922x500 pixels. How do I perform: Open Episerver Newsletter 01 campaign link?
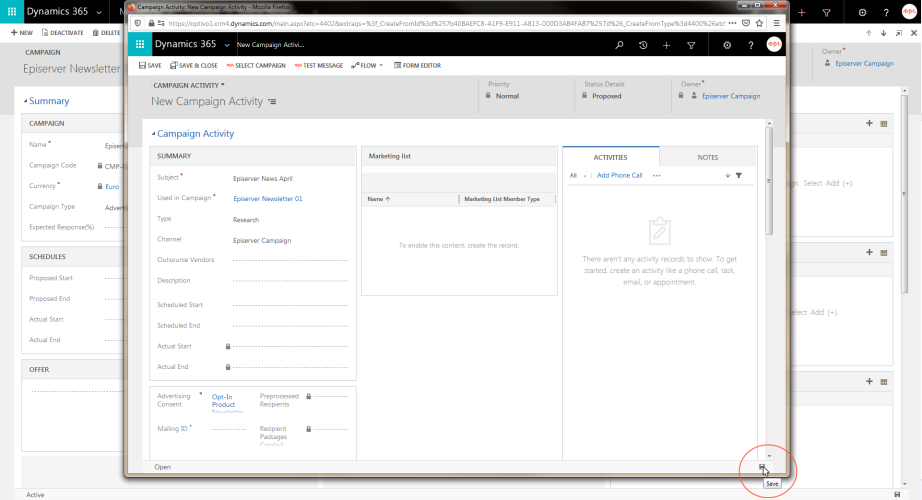click(268, 199)
